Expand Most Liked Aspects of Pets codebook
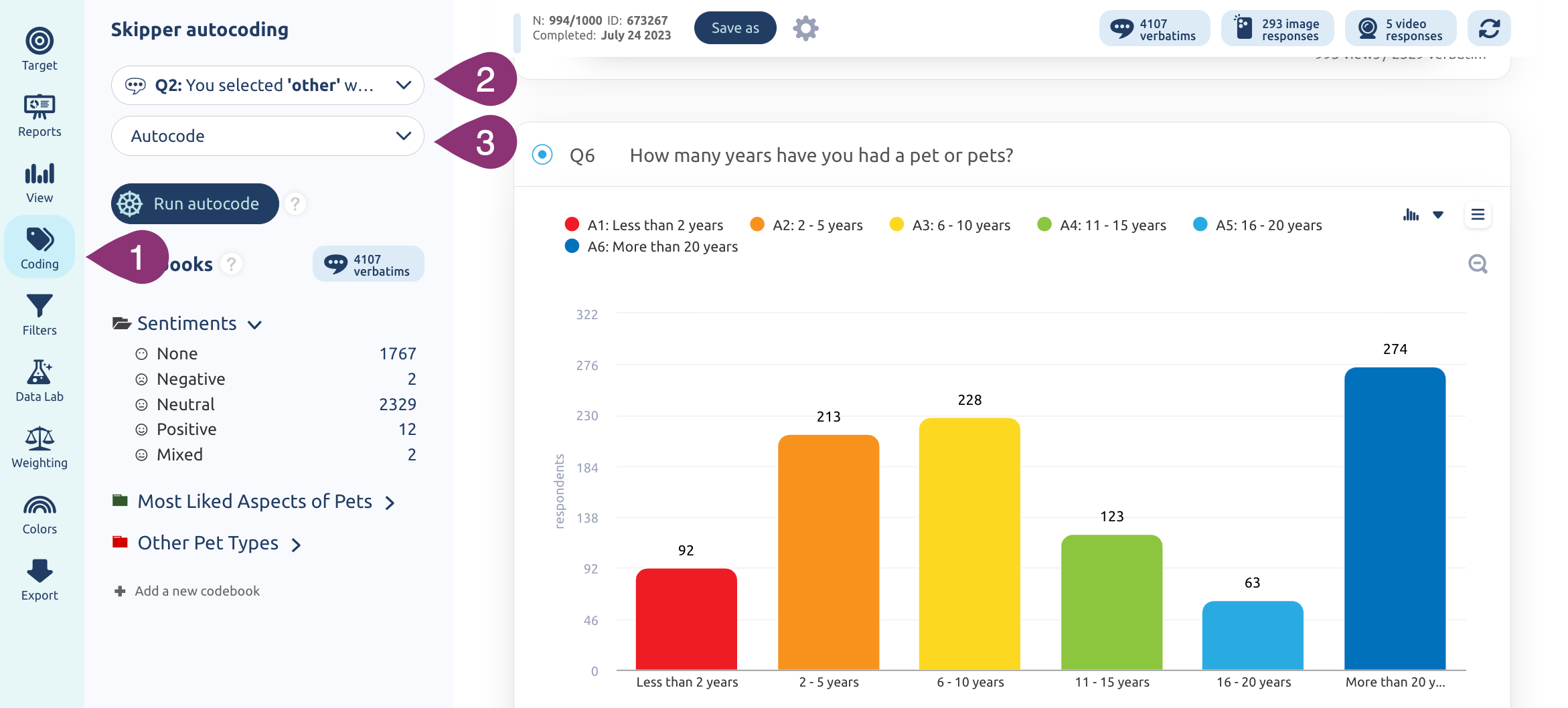The image size is (1568, 708). point(254,501)
